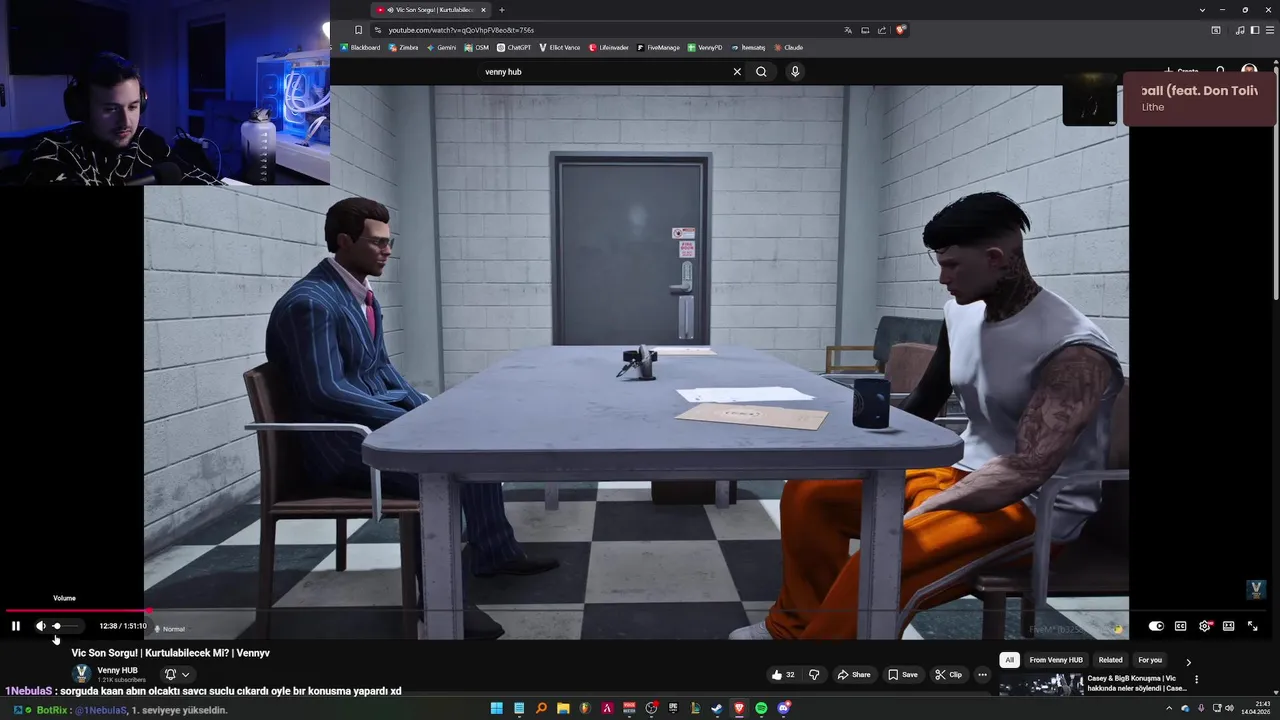Open the subscription notification bell dropdown
The width and height of the screenshot is (1280, 720).
coord(177,675)
